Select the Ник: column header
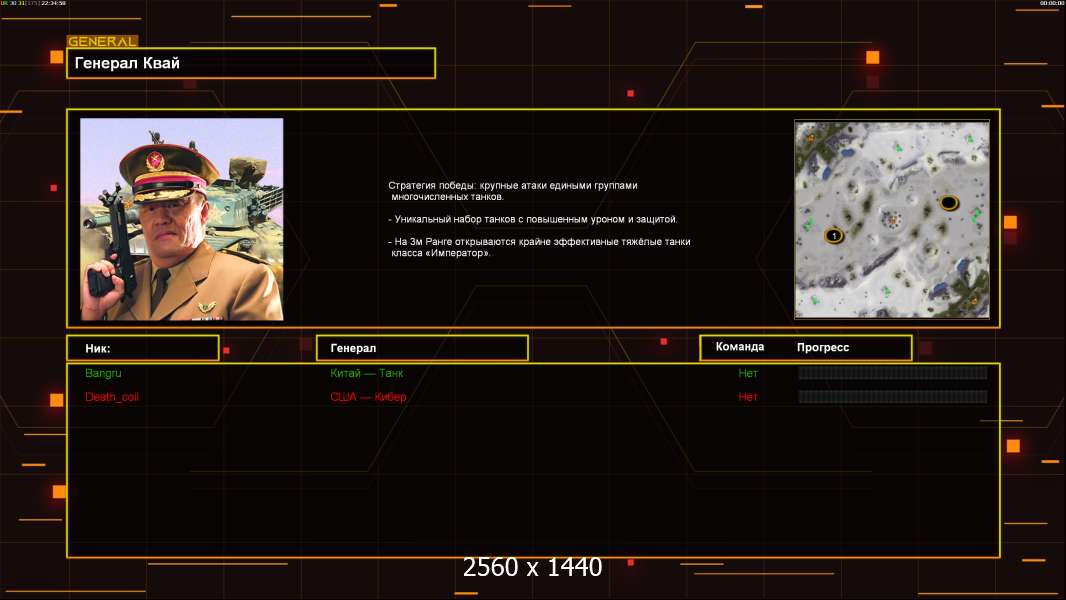 pyautogui.click(x=142, y=348)
